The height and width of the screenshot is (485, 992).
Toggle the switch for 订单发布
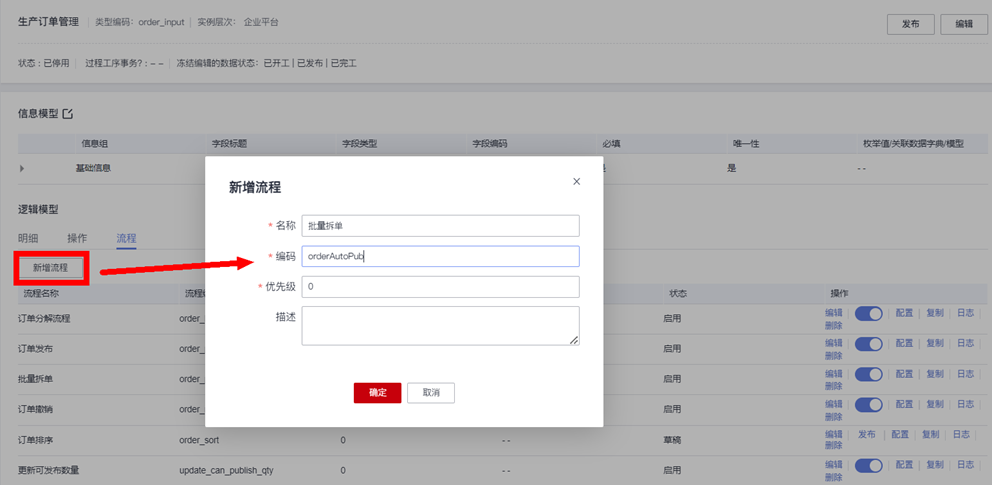click(x=869, y=343)
